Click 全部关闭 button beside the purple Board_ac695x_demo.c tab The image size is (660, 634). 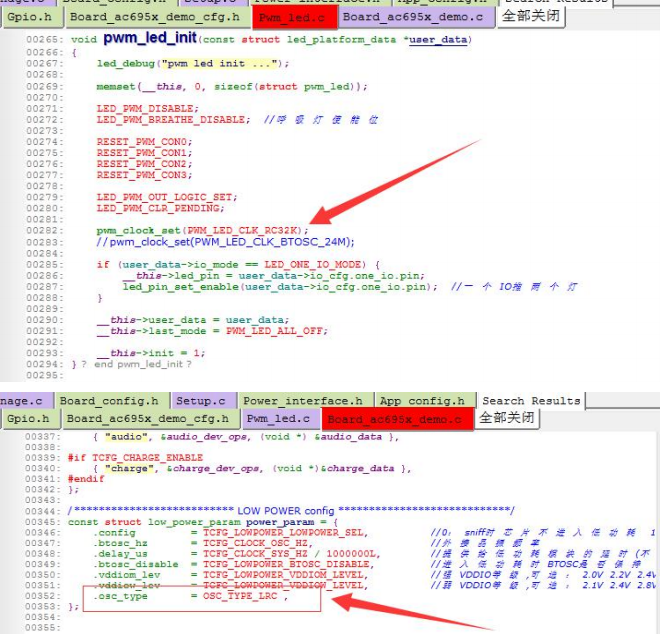pos(531,16)
